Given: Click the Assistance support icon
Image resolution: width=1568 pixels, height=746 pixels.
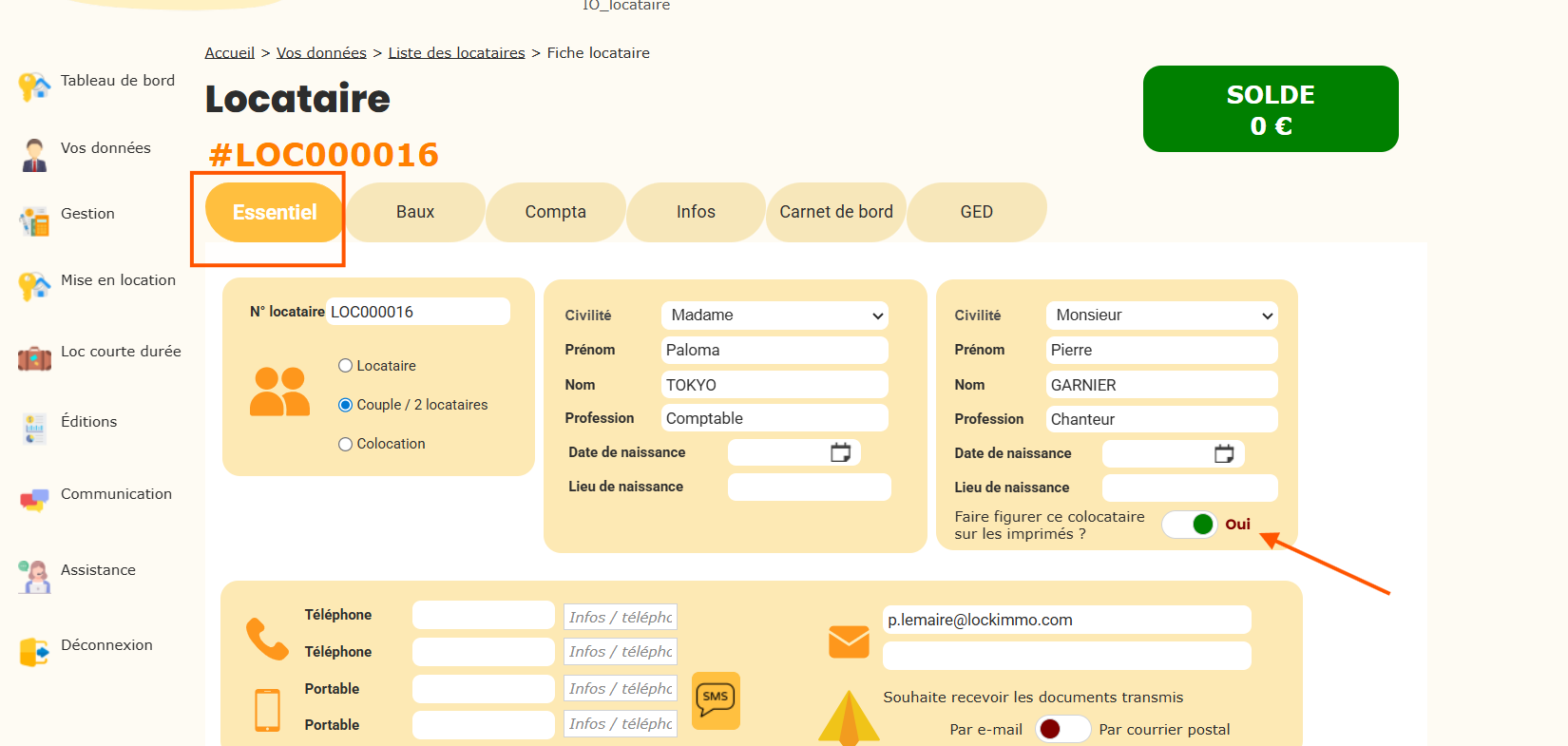Looking at the screenshot, I should 34,576.
